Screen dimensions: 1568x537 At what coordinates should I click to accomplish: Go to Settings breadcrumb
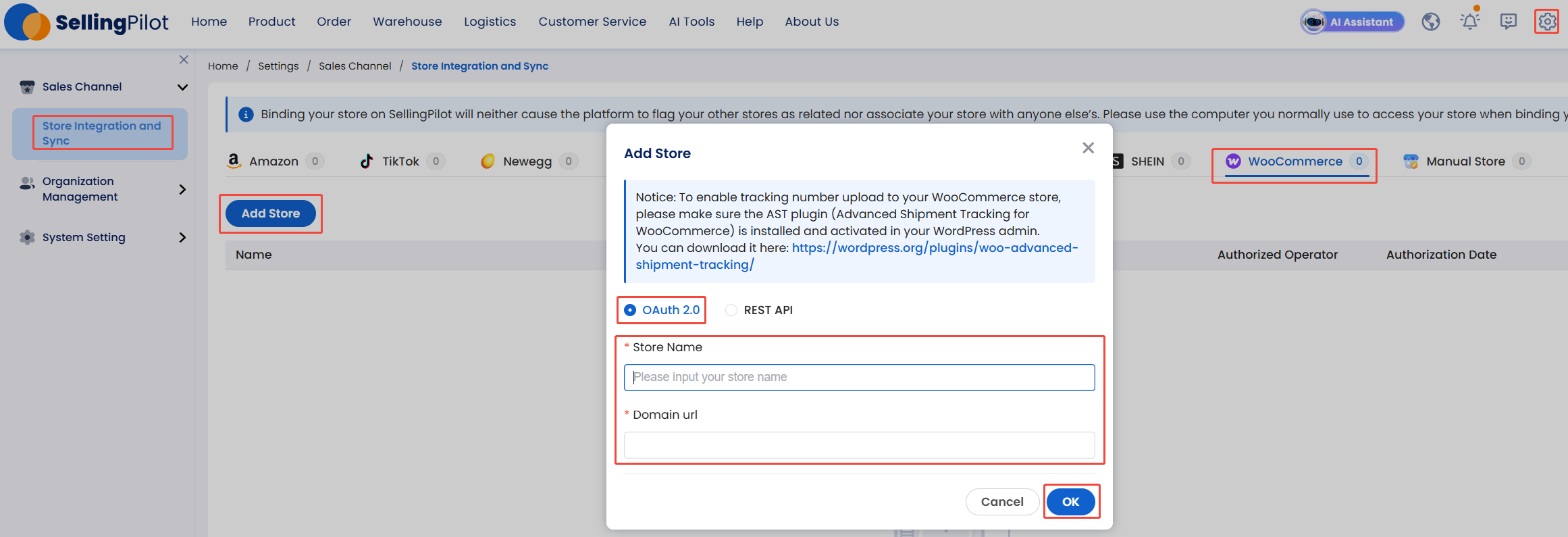coord(278,66)
